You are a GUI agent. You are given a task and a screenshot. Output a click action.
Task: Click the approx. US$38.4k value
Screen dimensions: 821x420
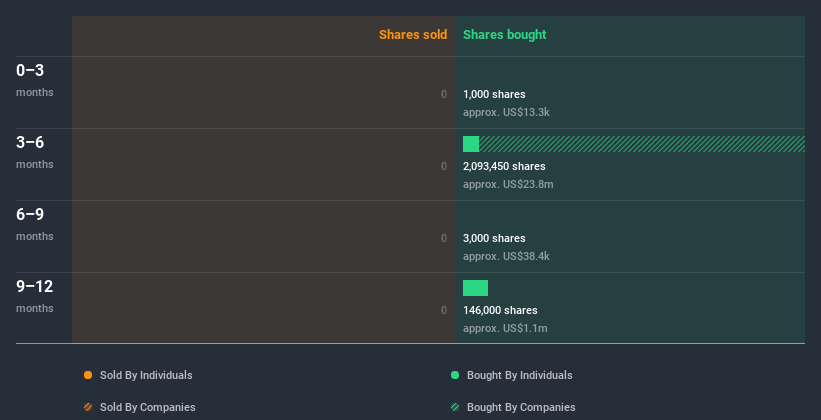click(506, 256)
